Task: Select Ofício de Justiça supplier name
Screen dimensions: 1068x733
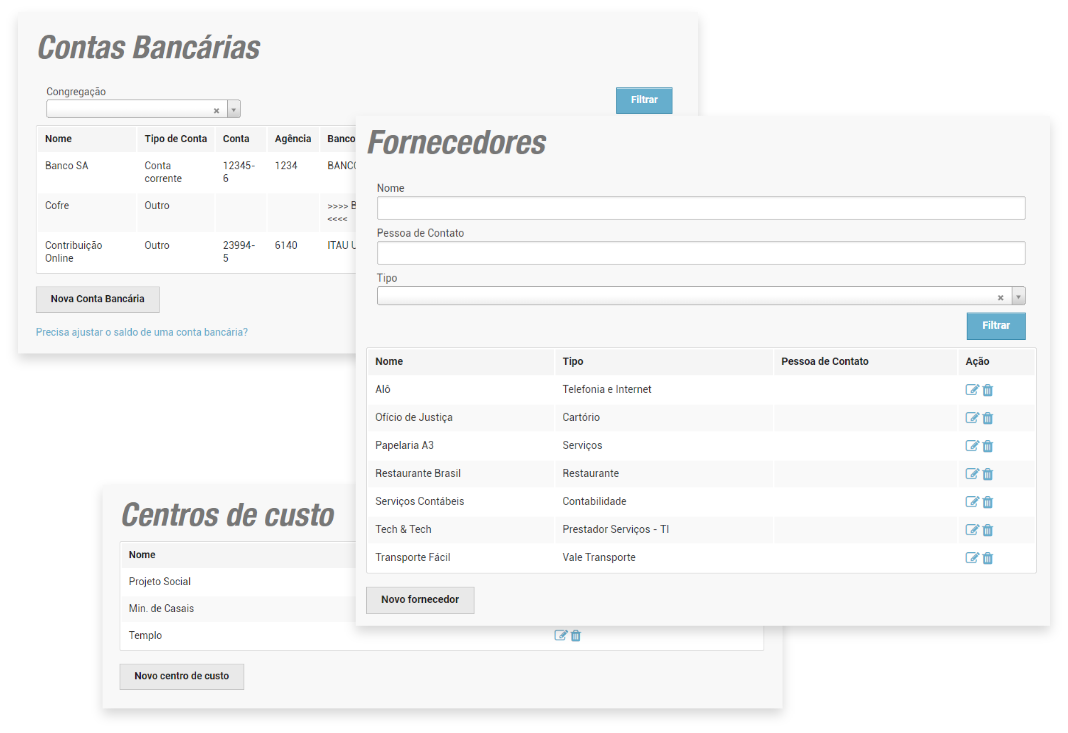Action: point(413,418)
